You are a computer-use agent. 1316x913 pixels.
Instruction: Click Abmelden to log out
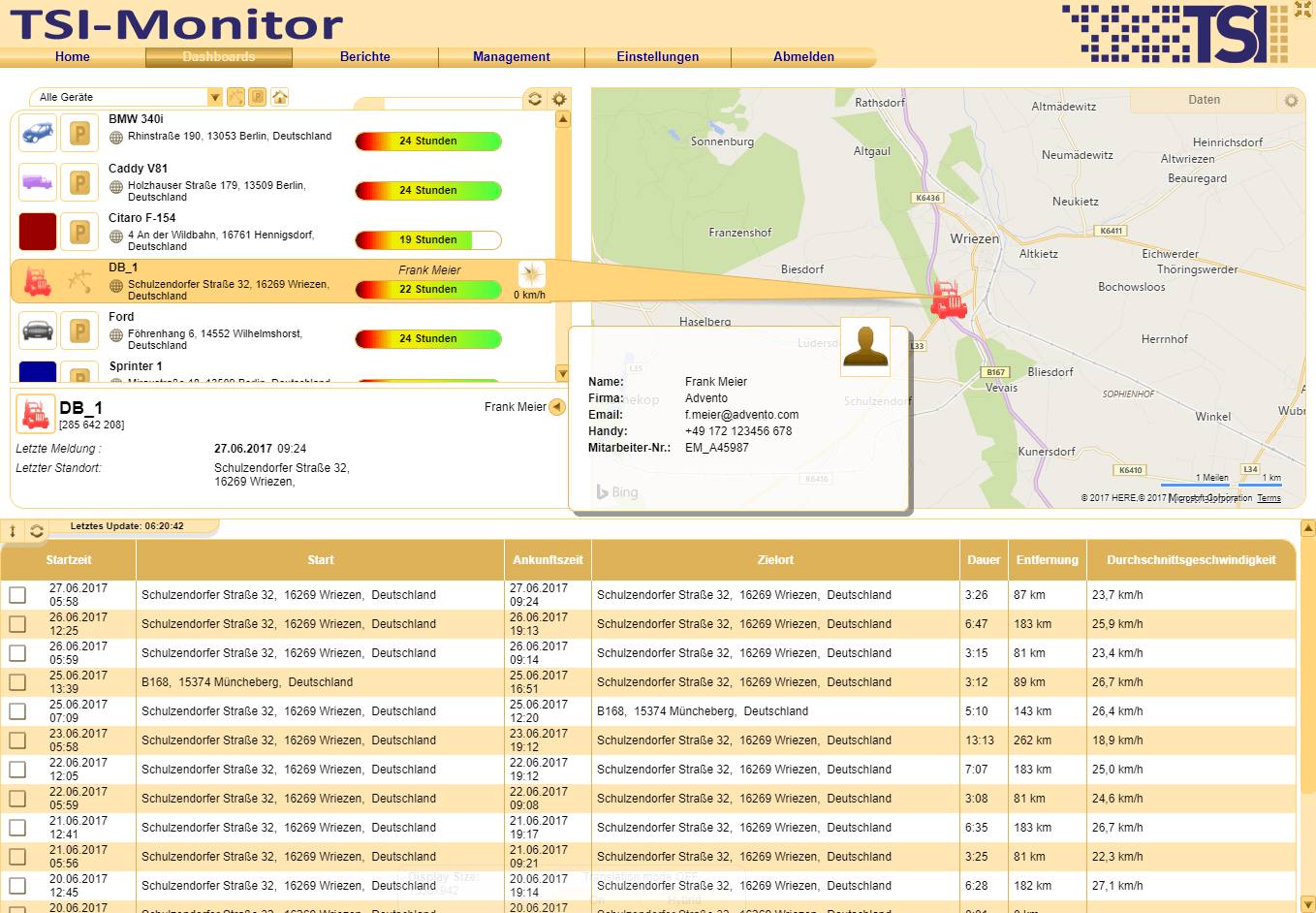pos(804,57)
